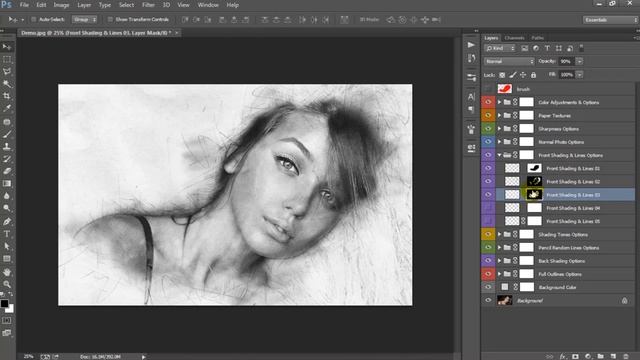Select the Brush tool
Screen dimensions: 640x360
pyautogui.click(x=7, y=134)
